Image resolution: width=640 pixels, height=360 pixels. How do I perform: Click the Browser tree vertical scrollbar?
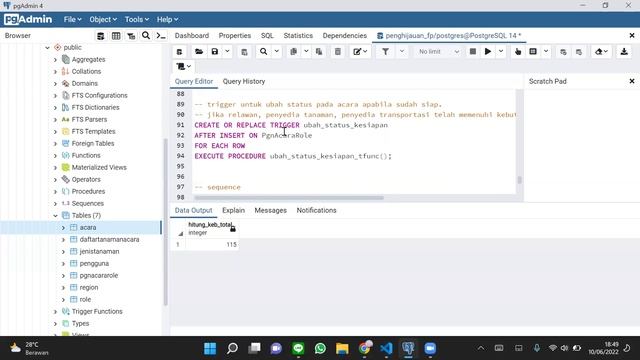coord(165,222)
